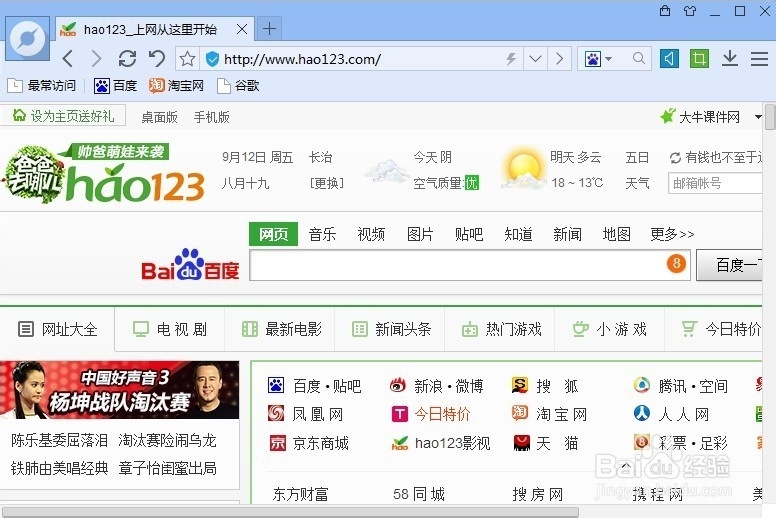The image size is (776, 518).
Task: Click the magnifier search icon in toolbar
Action: coord(639,59)
